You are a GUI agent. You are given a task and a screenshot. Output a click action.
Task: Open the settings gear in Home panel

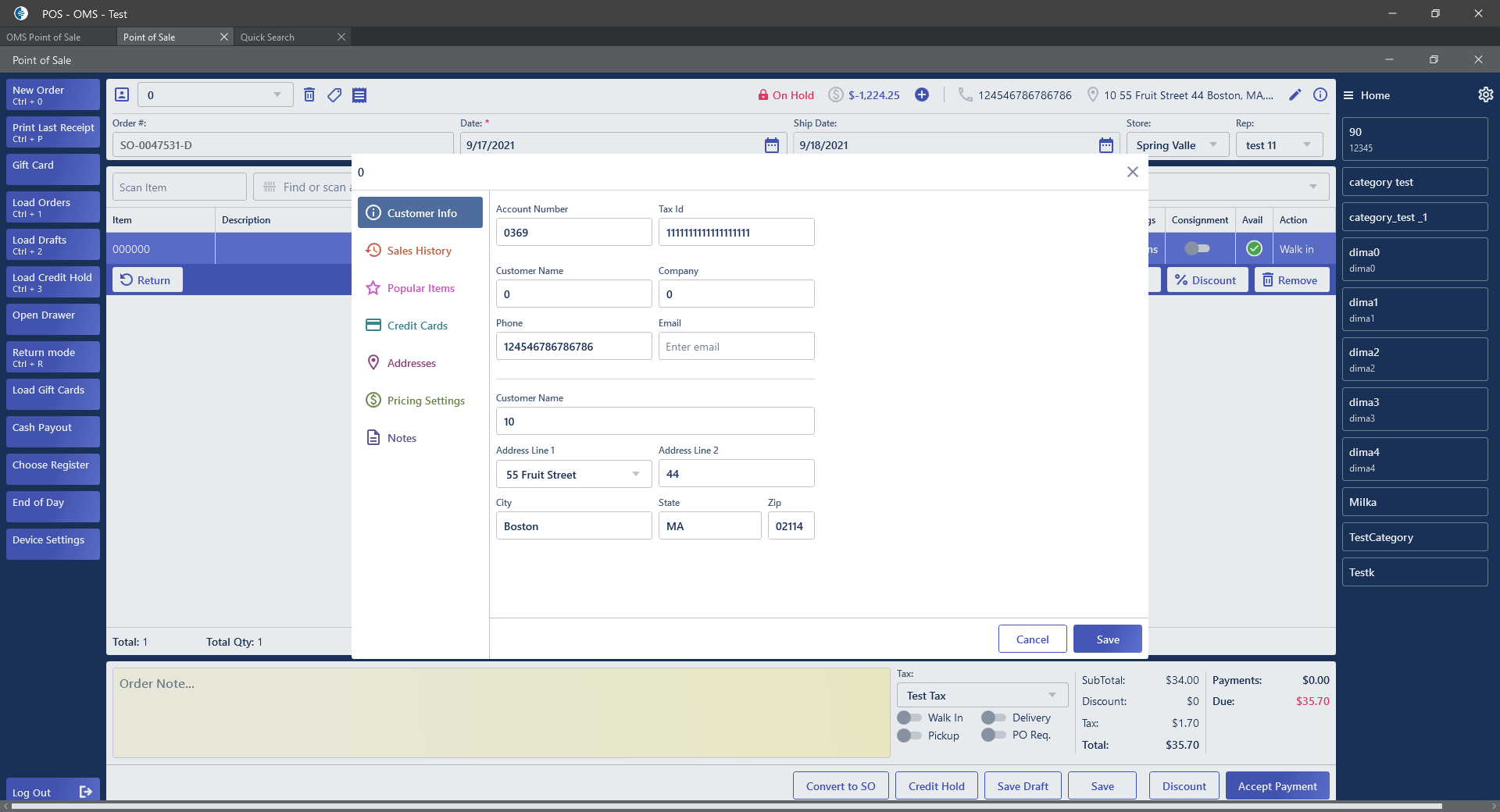(x=1485, y=94)
